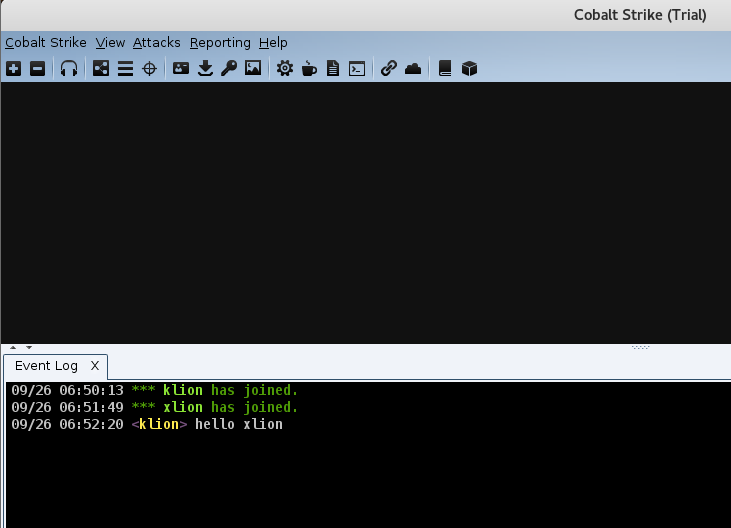
Task: Click the document Office macro icon
Action: coord(333,69)
